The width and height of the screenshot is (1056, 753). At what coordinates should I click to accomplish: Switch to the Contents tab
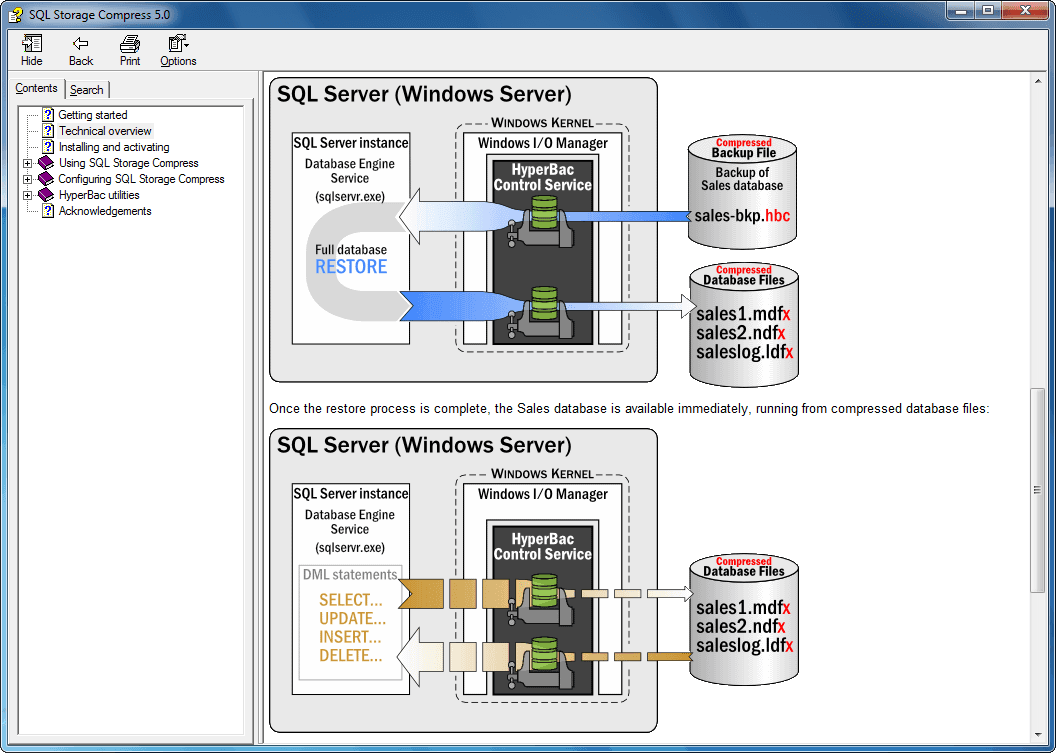point(36,88)
